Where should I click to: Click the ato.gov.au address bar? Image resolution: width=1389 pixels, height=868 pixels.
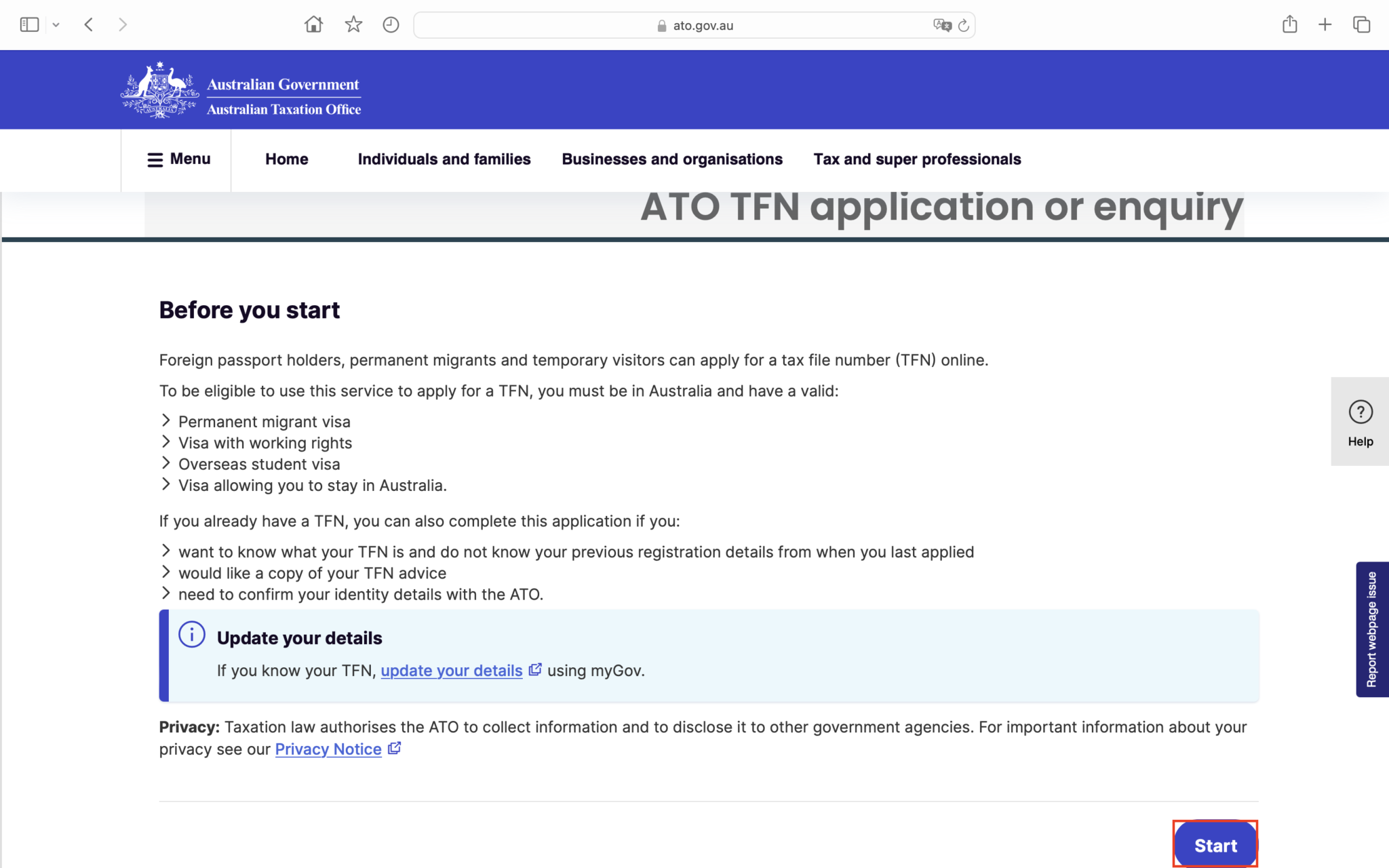694,26
